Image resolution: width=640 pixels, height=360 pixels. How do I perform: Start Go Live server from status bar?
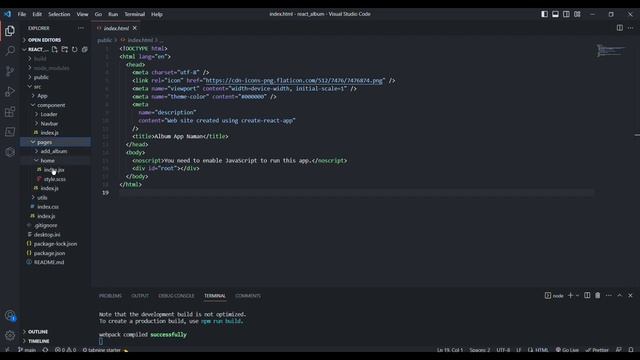567,350
